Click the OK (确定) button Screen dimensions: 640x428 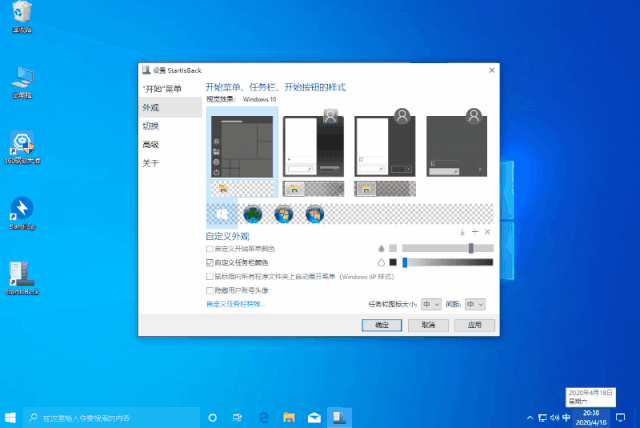tap(382, 325)
